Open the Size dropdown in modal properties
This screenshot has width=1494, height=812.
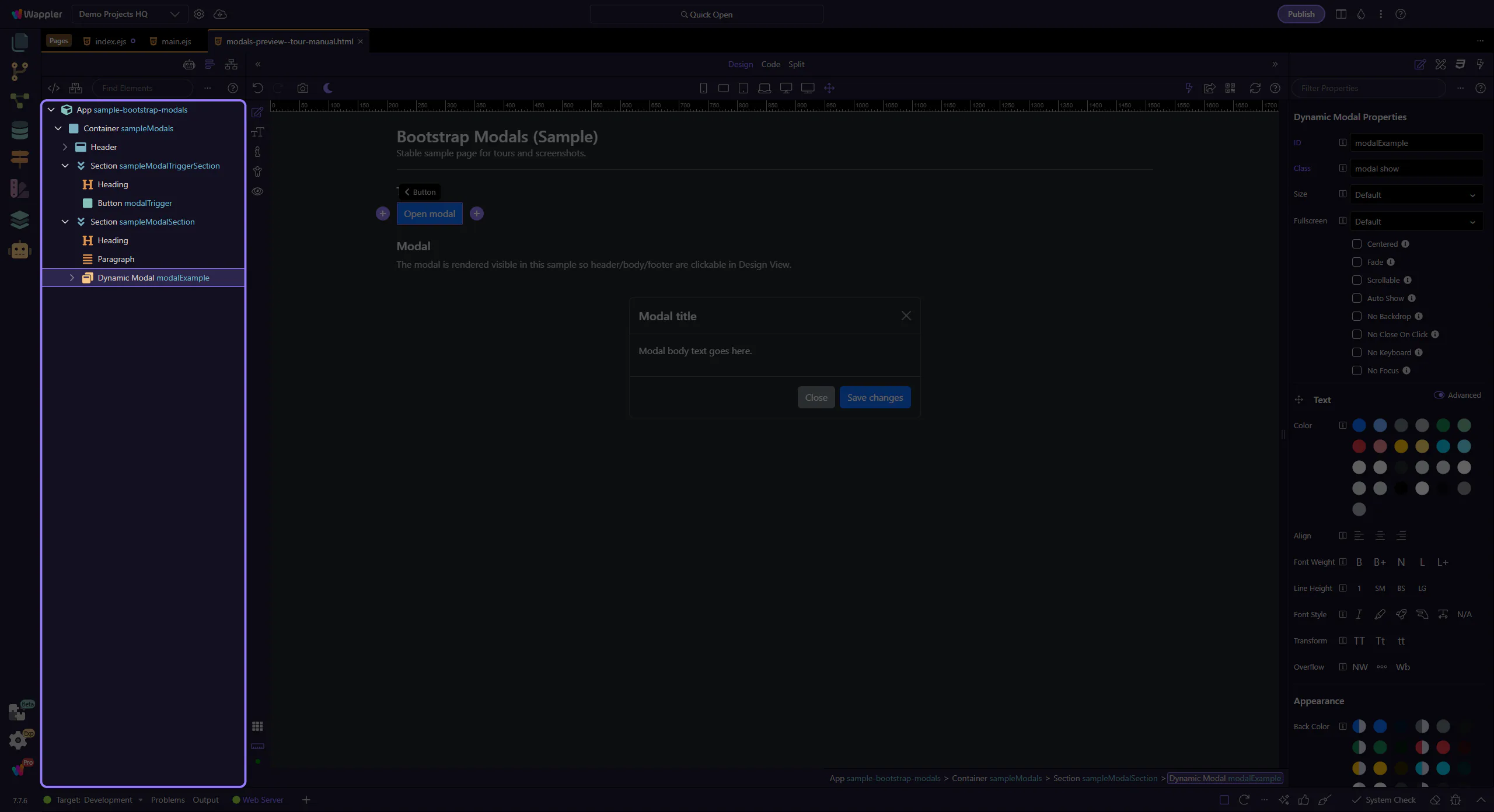click(x=1416, y=195)
